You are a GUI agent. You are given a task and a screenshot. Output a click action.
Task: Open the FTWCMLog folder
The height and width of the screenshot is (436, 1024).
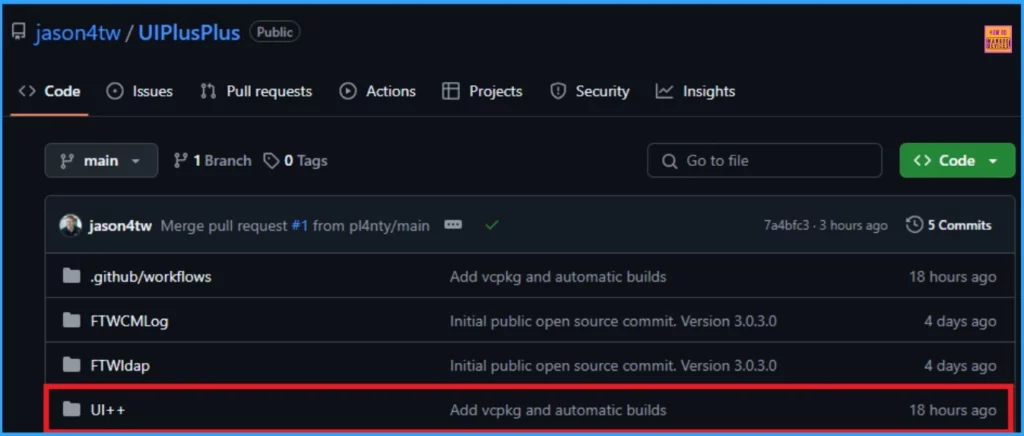pyautogui.click(x=129, y=321)
